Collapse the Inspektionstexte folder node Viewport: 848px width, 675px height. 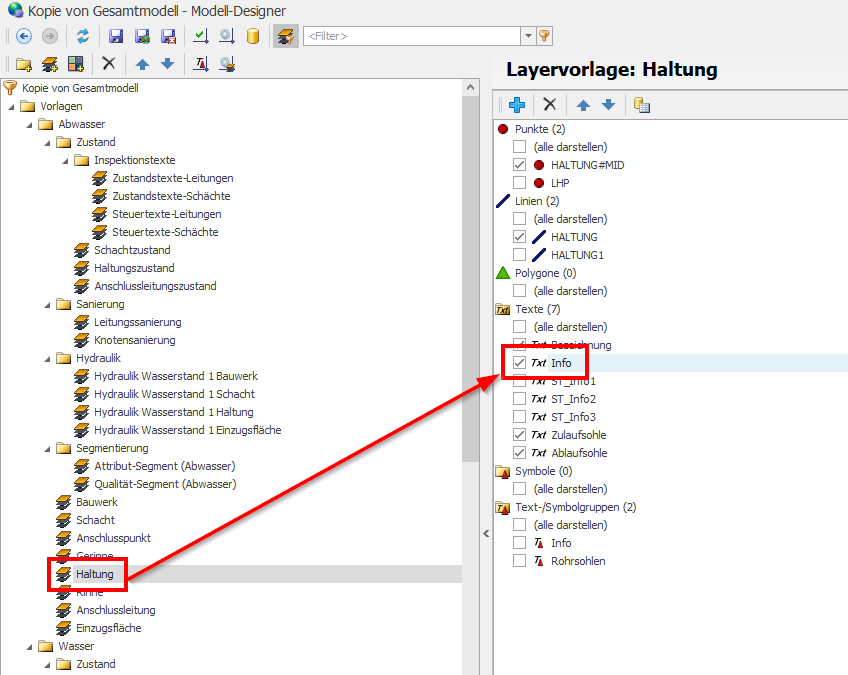click(x=65, y=160)
